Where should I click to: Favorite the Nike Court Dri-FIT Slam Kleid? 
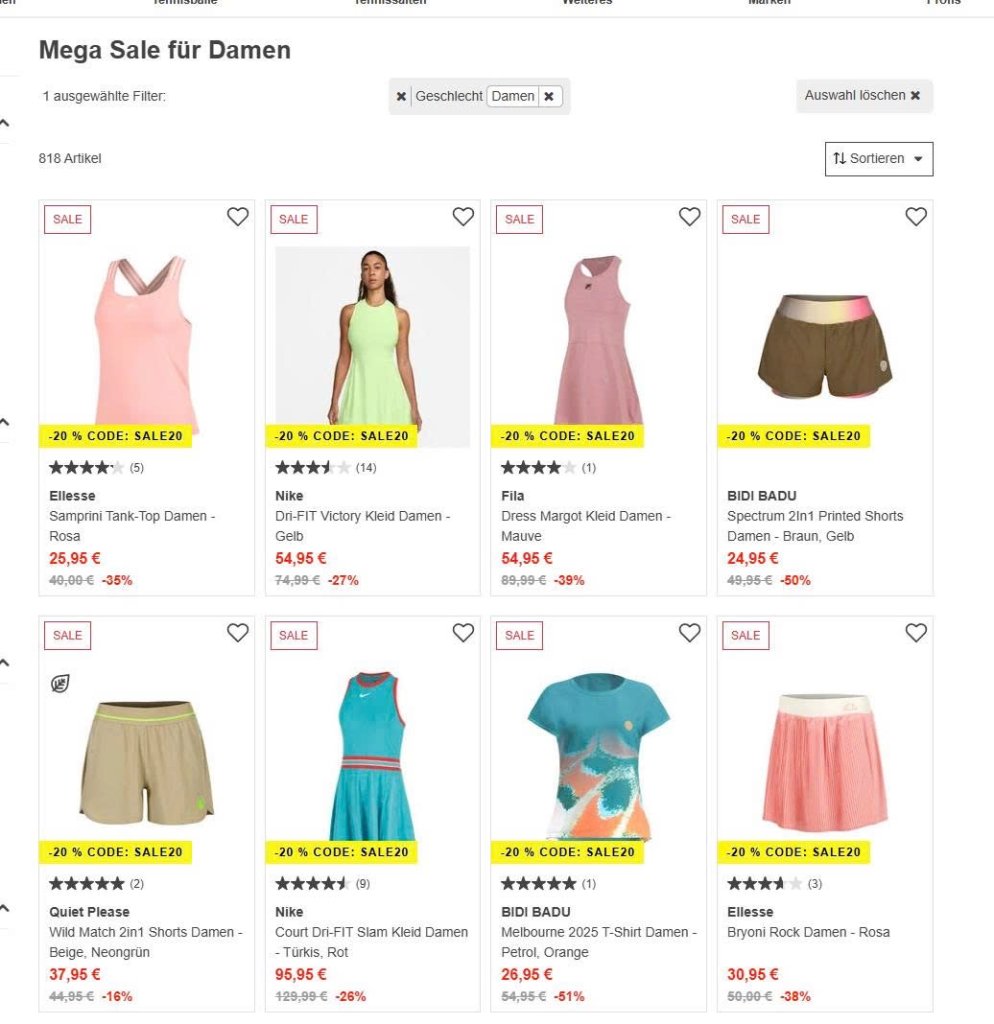pos(464,633)
